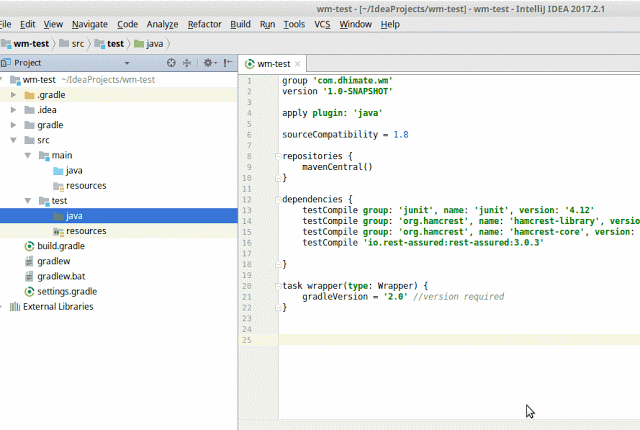Screen dimensions: 640x430
Task: Click the Gradle icon on wm-test editor tab
Action: (x=249, y=64)
